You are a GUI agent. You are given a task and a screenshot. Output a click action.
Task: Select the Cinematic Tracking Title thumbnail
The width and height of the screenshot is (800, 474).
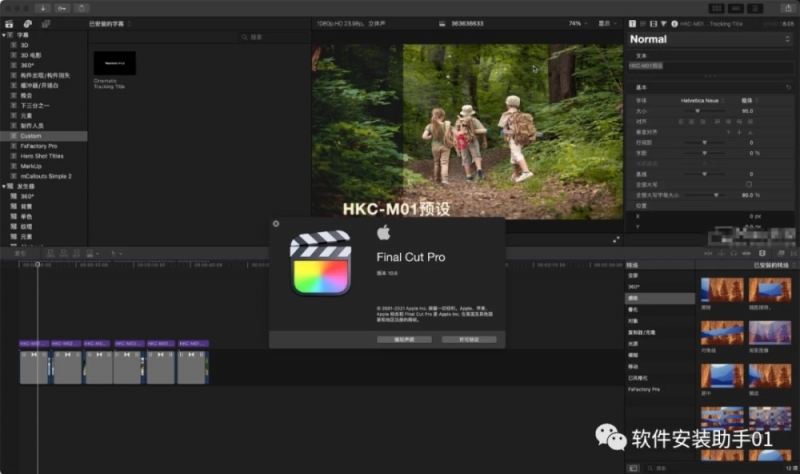pos(115,63)
